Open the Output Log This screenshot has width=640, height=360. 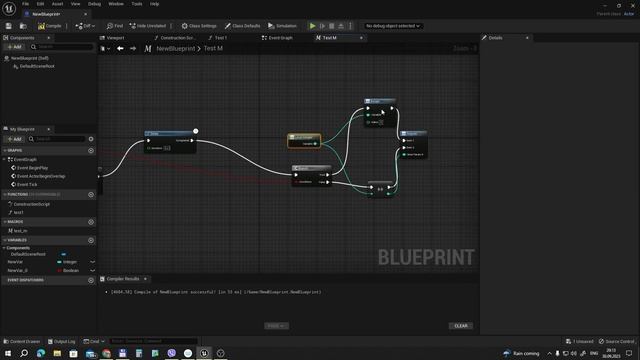(62, 341)
